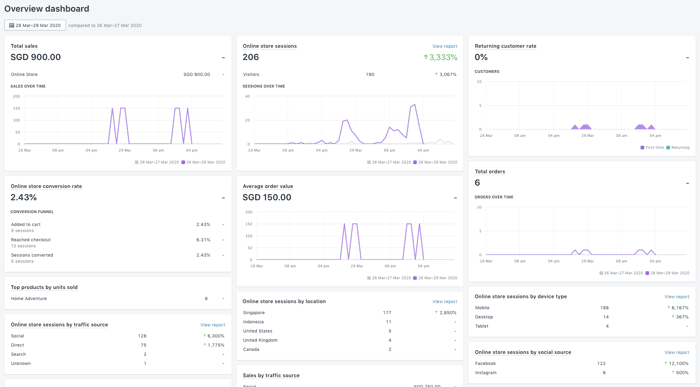Open View report for sessions by device type
Screen dimensions: 700x387
coord(677,297)
